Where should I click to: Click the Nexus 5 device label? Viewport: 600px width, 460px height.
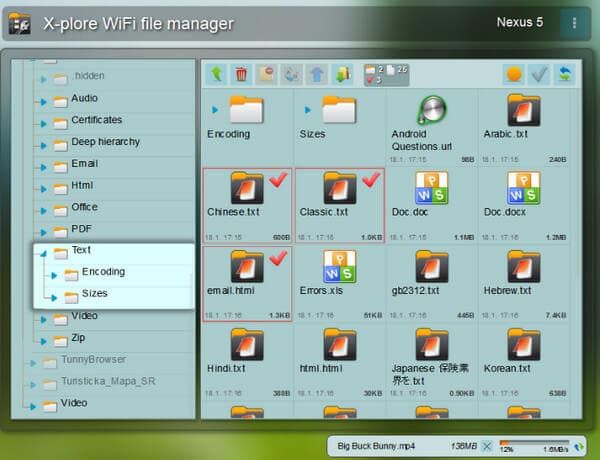tap(520, 22)
